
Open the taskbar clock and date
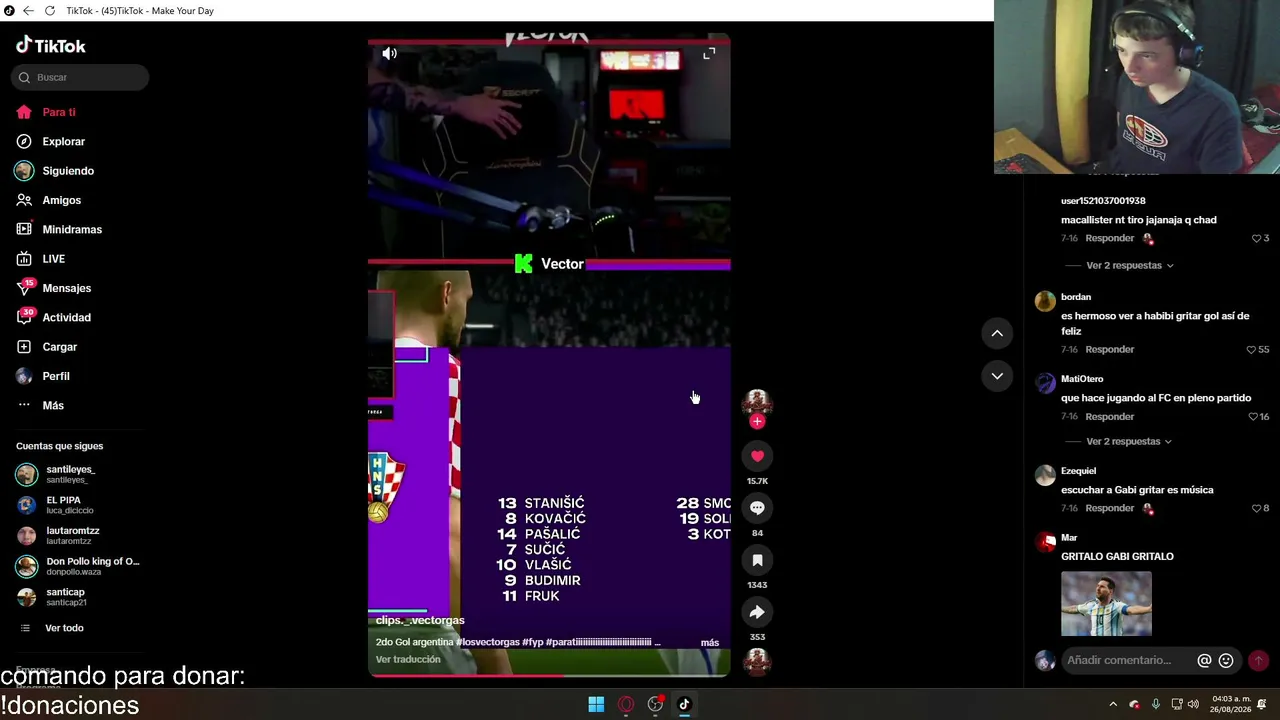(1231, 704)
